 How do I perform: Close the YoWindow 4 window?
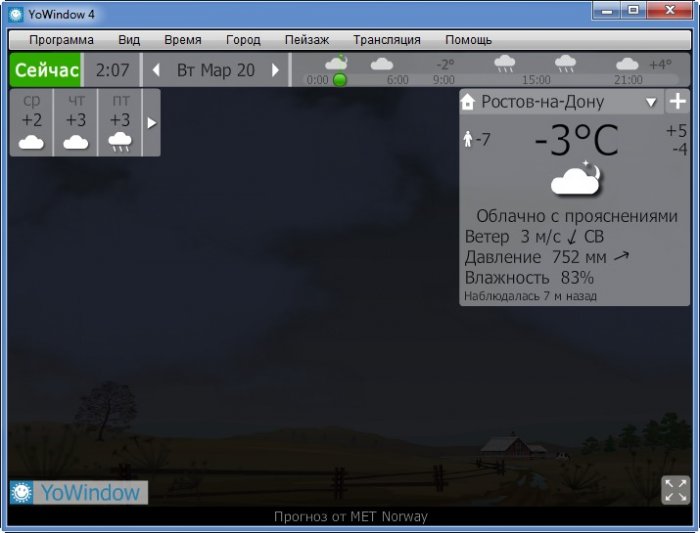point(670,10)
